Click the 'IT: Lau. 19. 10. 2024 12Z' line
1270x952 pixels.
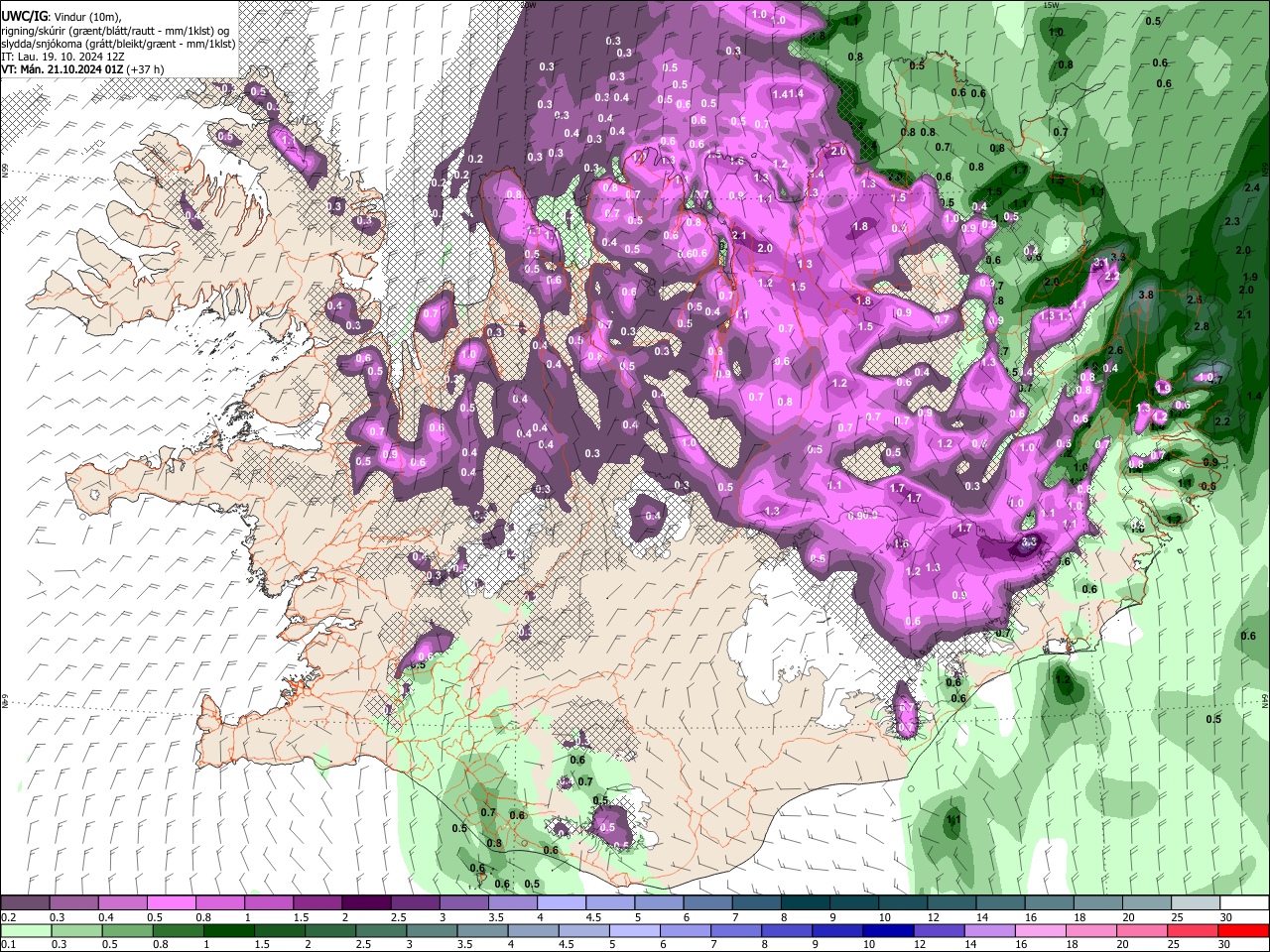tap(63, 57)
